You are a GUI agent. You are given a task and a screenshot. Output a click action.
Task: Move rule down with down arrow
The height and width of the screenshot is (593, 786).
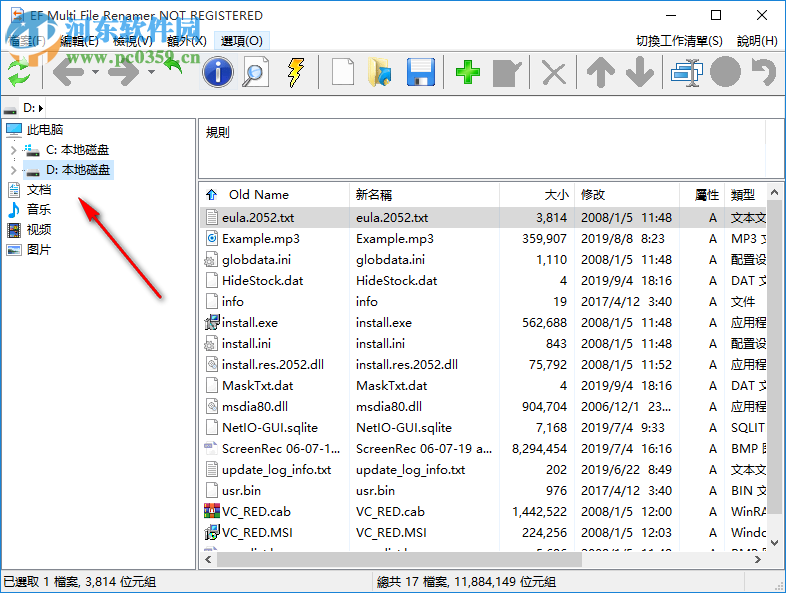click(640, 73)
